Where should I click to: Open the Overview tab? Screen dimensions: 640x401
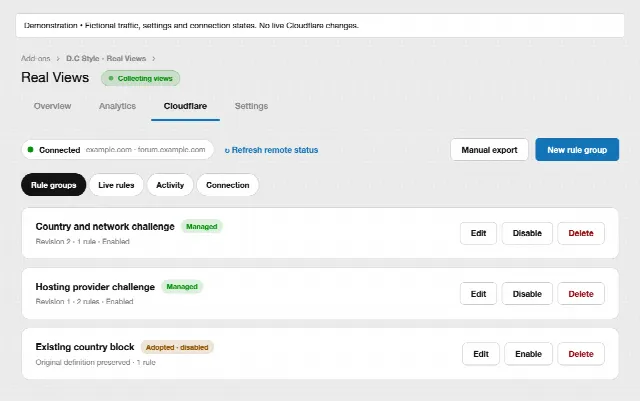click(x=52, y=106)
